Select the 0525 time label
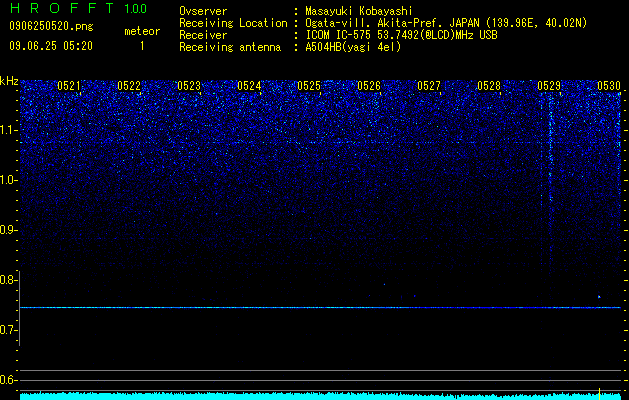 [x=309, y=86]
